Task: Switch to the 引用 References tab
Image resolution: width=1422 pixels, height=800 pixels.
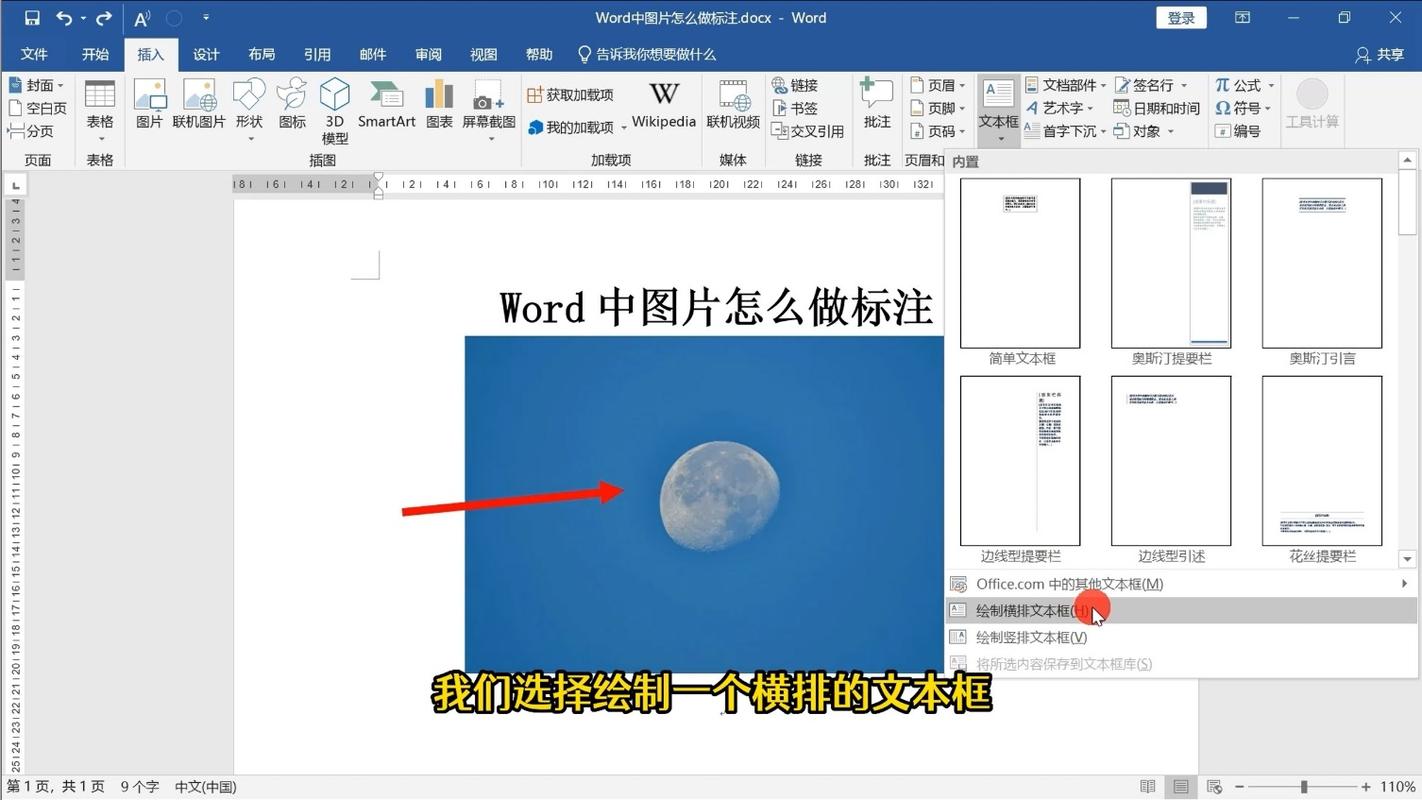Action: point(317,55)
